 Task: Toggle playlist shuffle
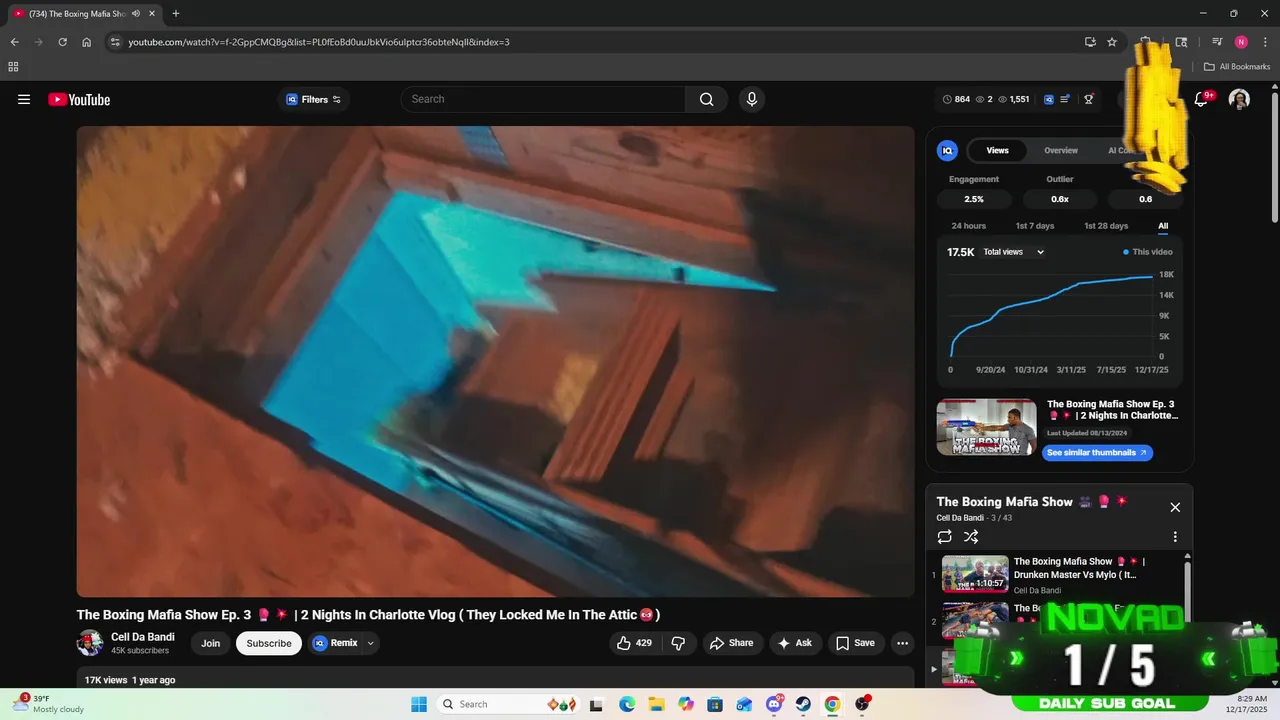971,537
